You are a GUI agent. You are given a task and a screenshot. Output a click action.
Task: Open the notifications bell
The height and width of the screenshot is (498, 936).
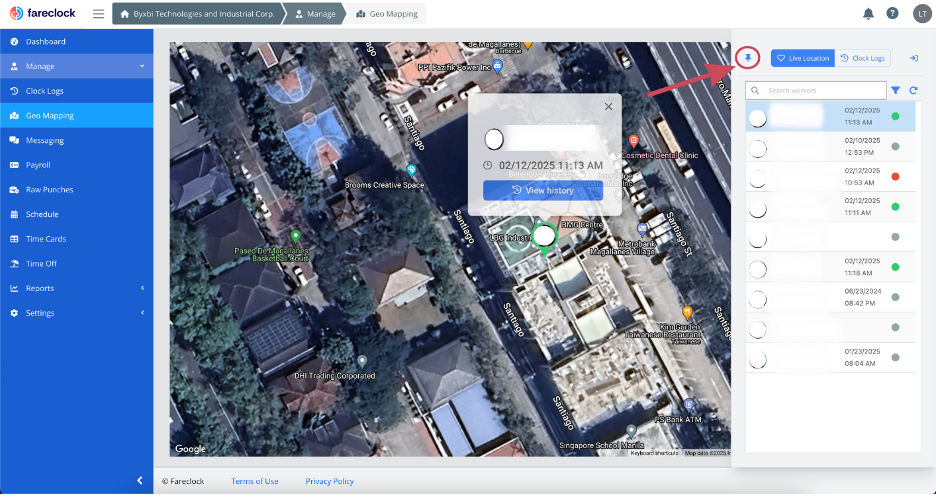tap(869, 13)
